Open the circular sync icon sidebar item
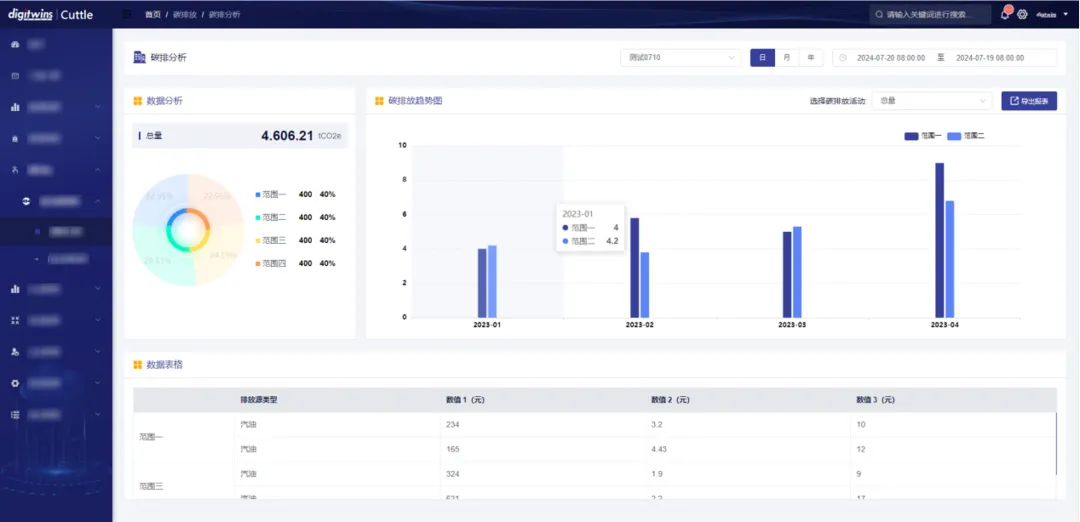The image size is (1080, 522). [x=26, y=201]
